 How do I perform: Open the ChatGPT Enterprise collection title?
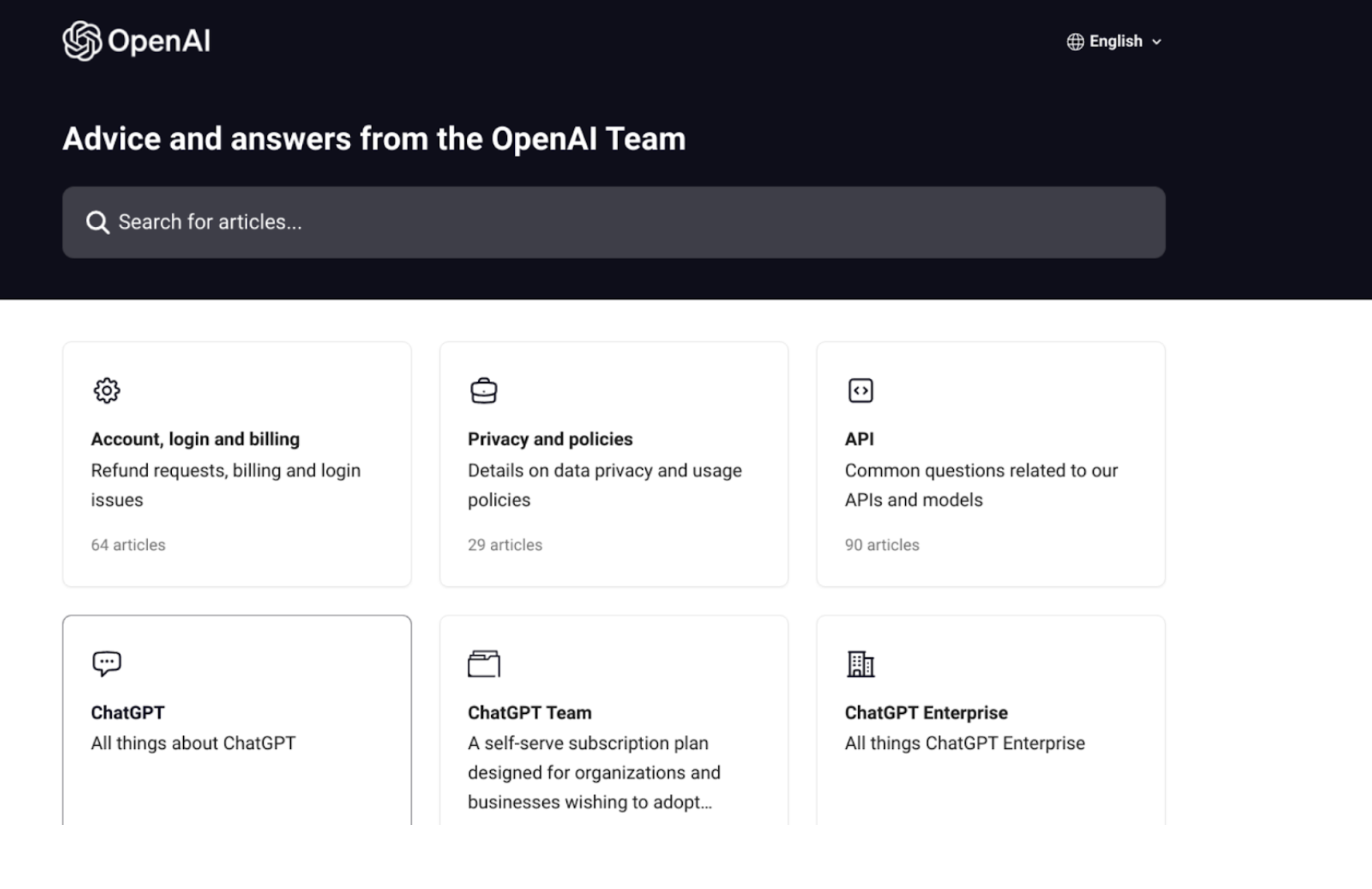(926, 712)
